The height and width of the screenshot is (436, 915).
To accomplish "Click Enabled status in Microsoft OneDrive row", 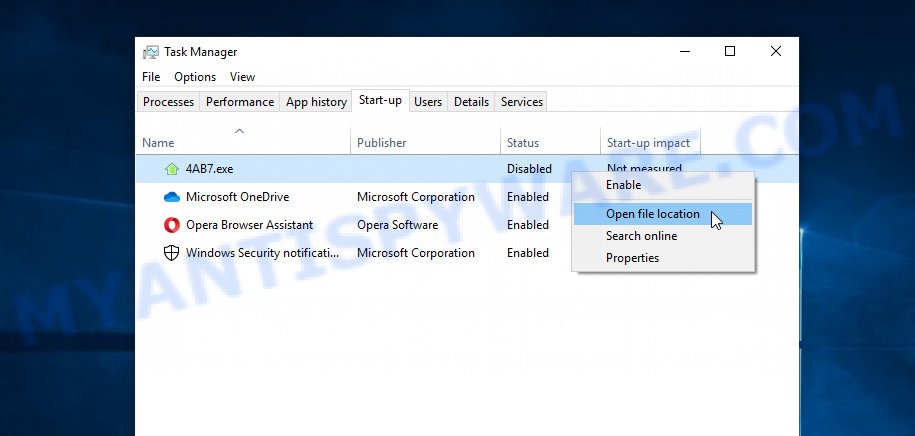I will point(528,197).
